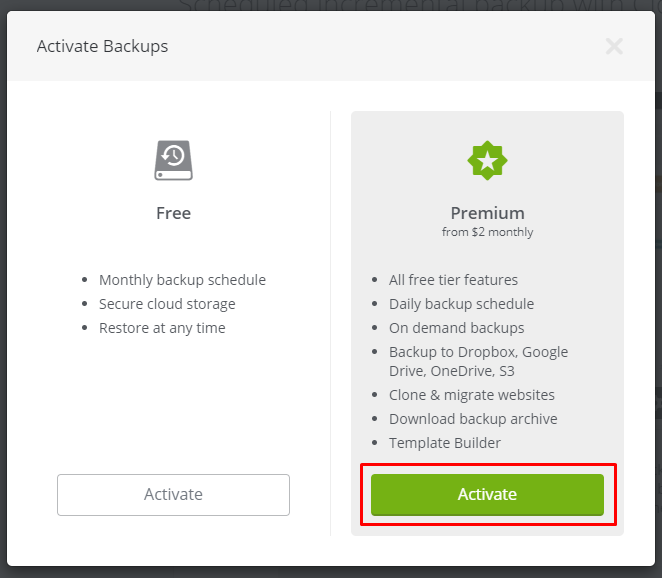Click the Free plan Activate button
662x578 pixels.
[174, 494]
